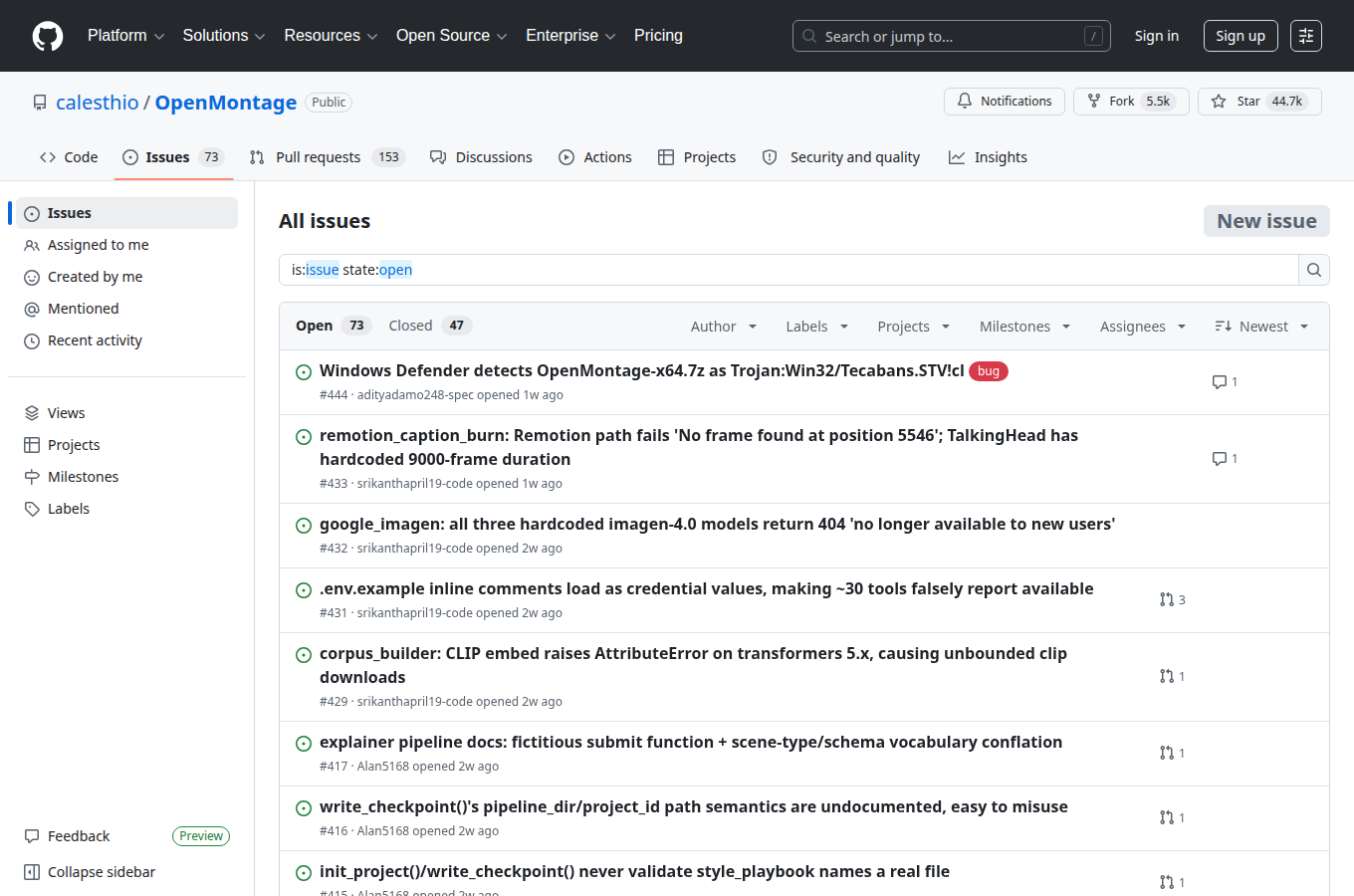Image resolution: width=1354 pixels, height=896 pixels.
Task: Open author adityadamo248-spec on issue #444
Action: tap(415, 395)
